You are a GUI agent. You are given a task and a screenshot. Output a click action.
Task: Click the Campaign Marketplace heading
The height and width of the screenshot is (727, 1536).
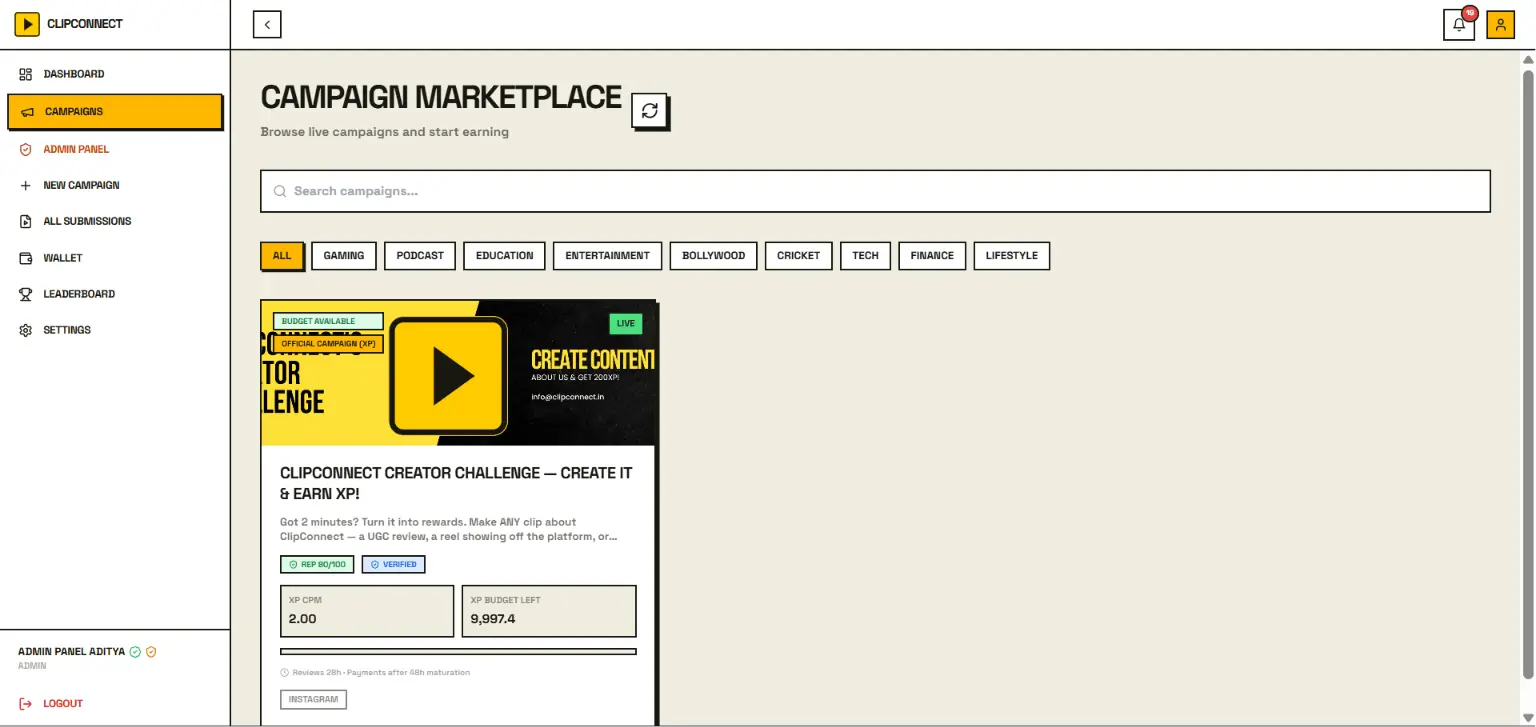click(441, 97)
